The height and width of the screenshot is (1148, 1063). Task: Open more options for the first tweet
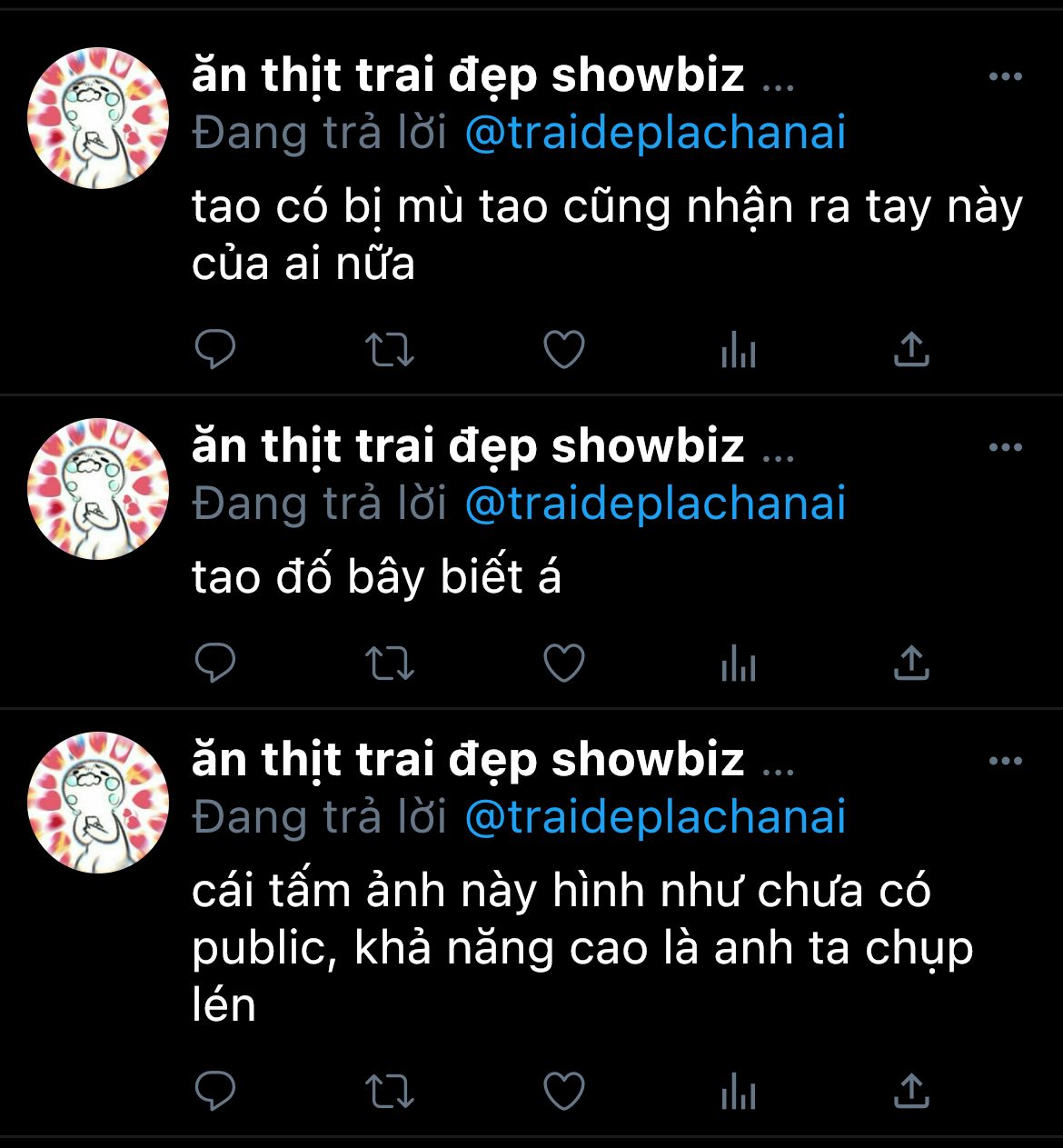click(1006, 76)
